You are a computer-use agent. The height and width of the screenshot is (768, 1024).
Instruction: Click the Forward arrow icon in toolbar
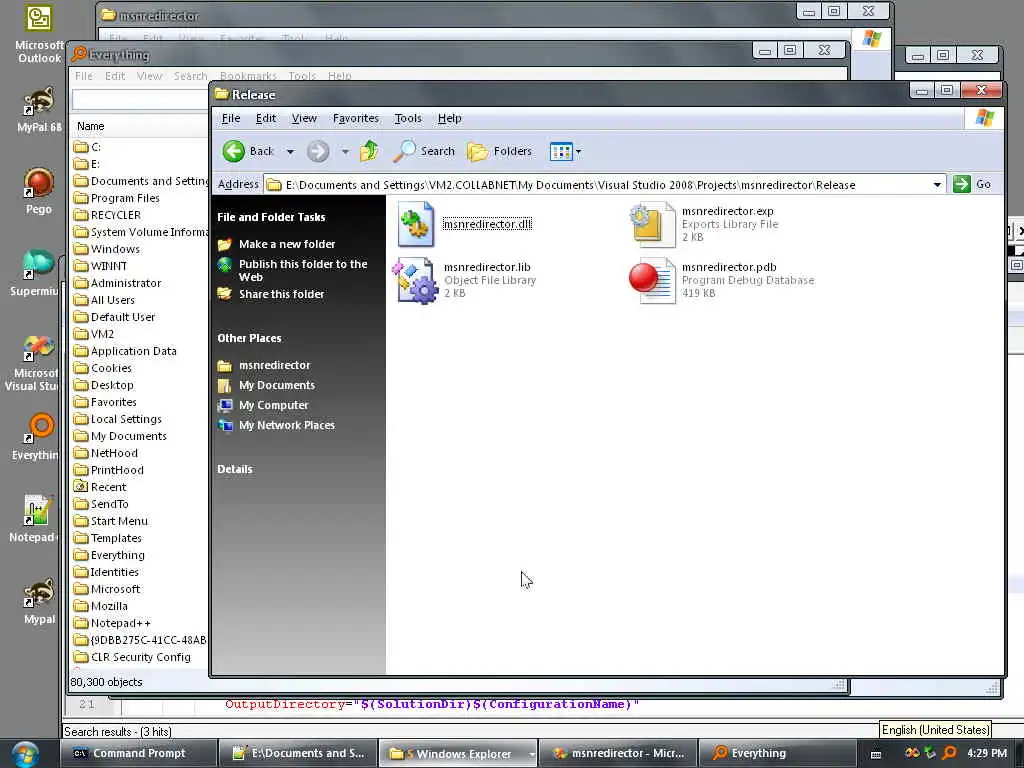click(318, 151)
